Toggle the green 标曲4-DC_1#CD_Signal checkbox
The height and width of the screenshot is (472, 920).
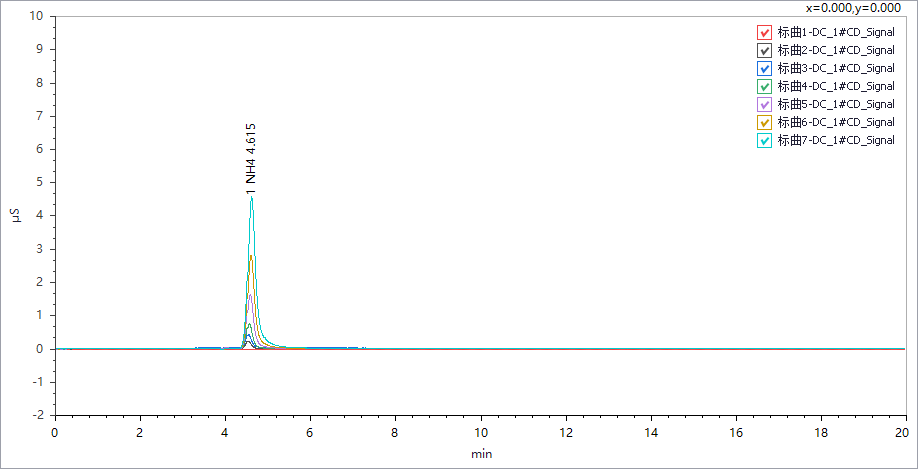(764, 86)
